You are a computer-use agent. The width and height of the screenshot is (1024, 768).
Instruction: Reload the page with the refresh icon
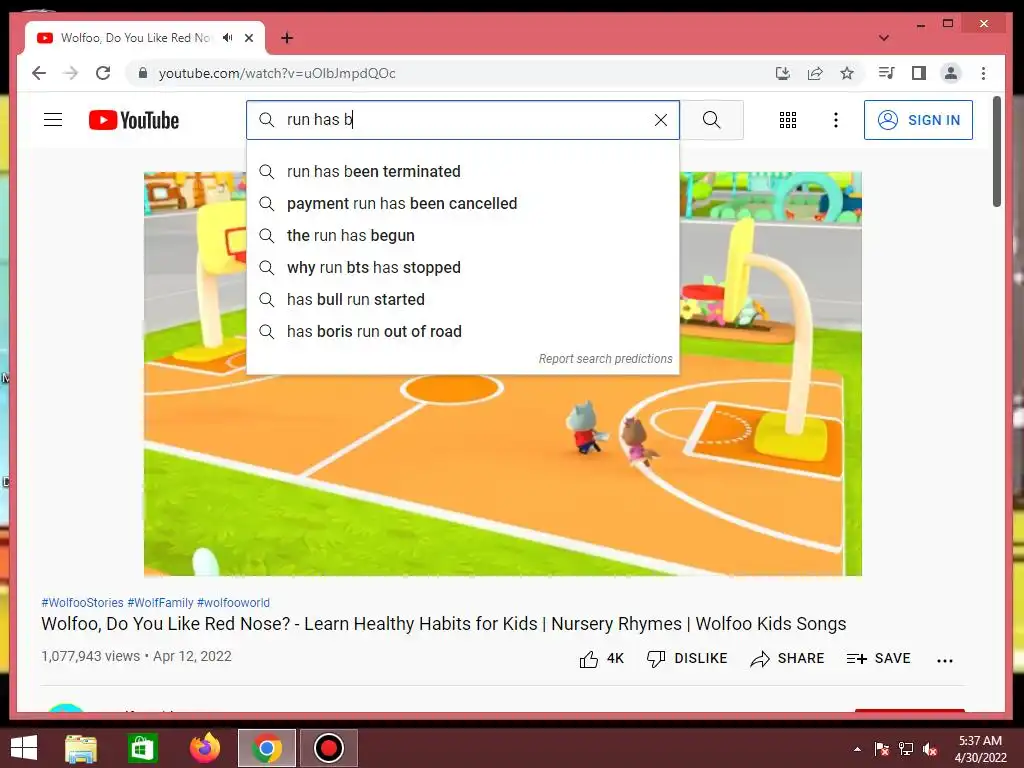103,73
